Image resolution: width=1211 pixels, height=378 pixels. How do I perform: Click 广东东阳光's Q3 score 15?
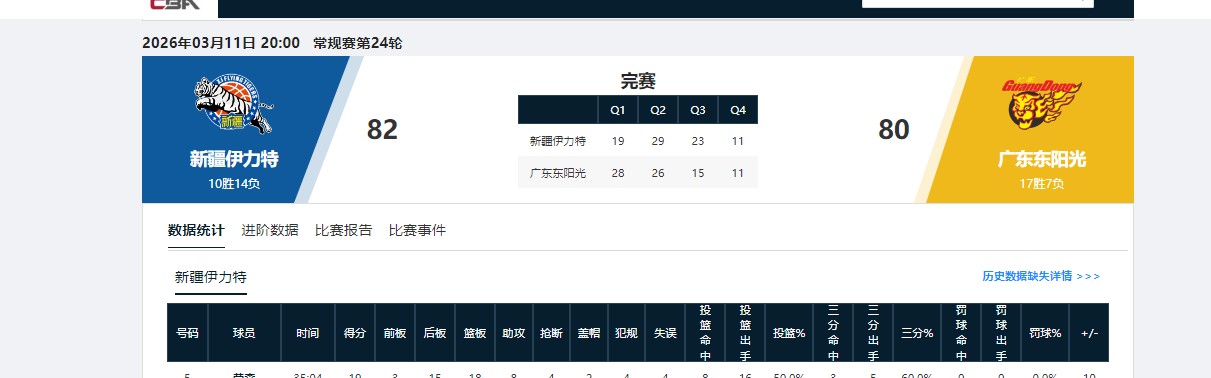[698, 173]
